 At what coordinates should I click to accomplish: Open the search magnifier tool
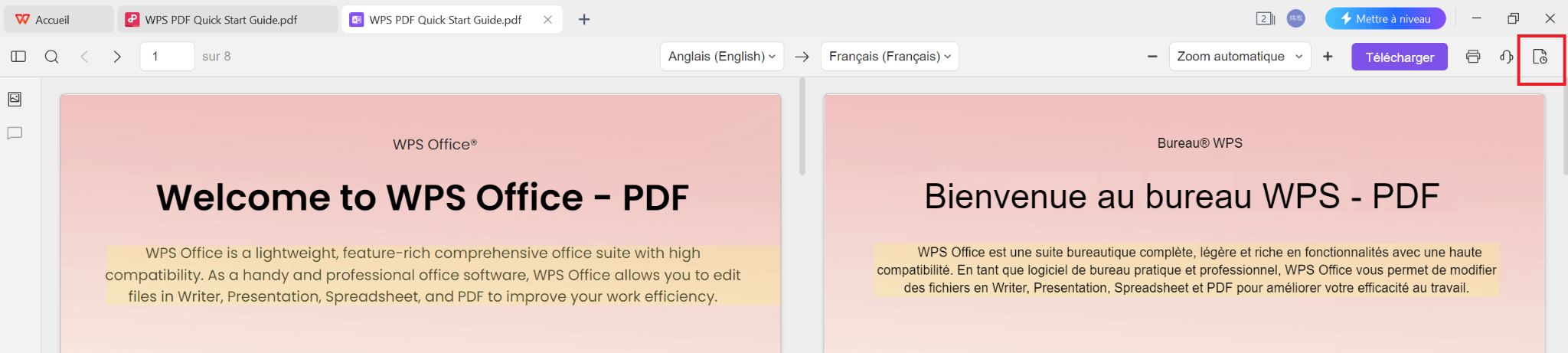click(x=51, y=57)
